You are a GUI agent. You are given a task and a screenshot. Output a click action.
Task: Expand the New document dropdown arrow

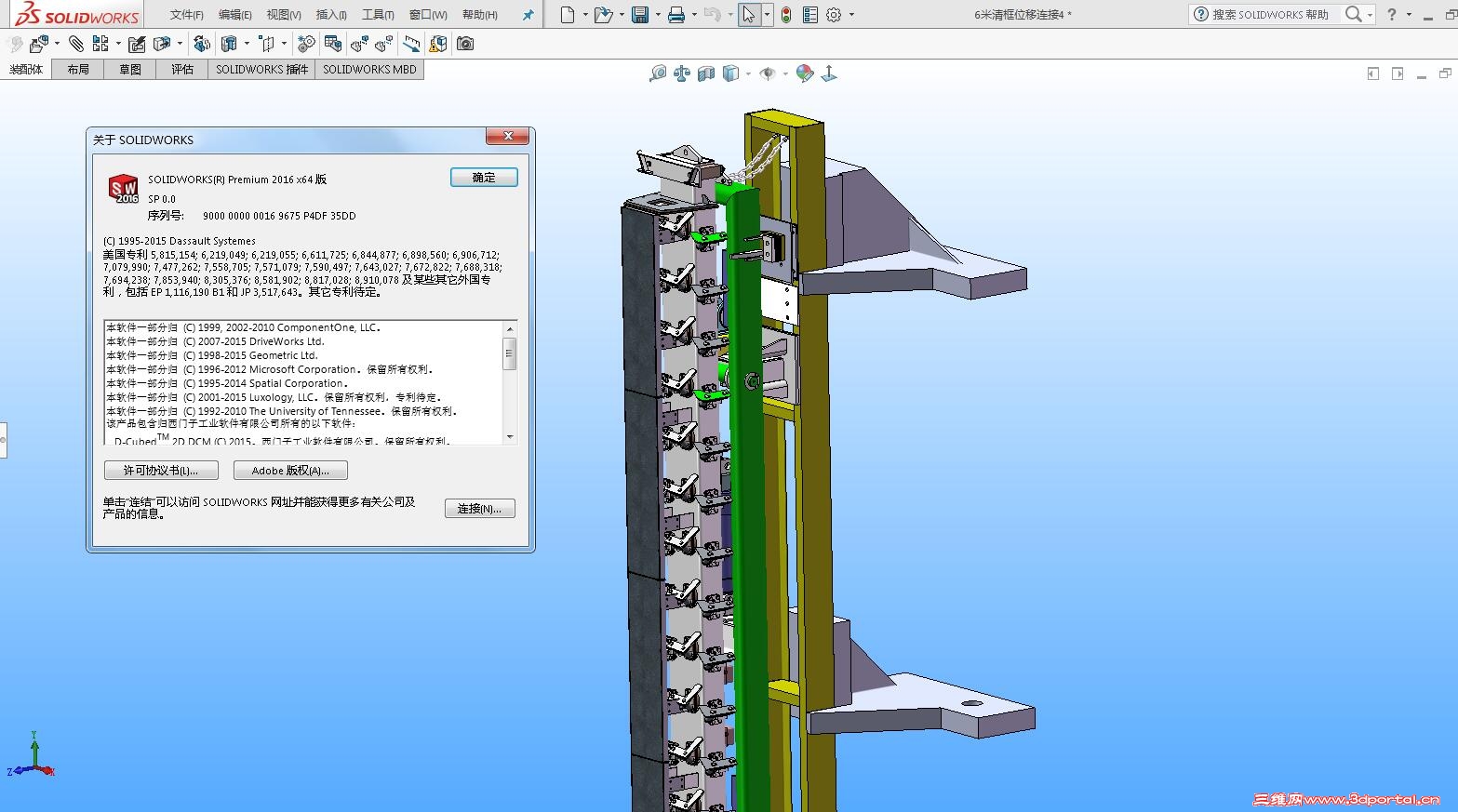point(585,15)
